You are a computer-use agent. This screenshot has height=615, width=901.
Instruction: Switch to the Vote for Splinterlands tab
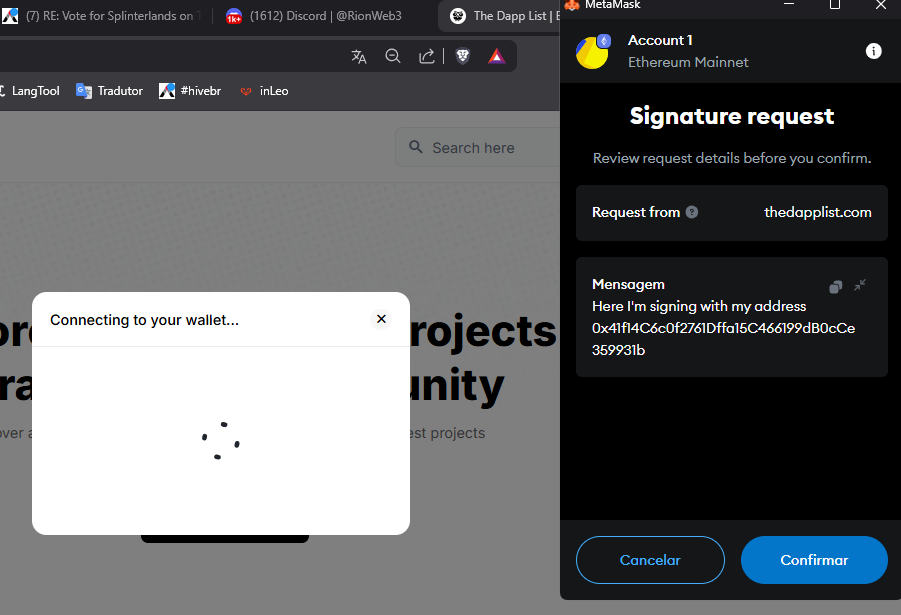click(x=103, y=16)
